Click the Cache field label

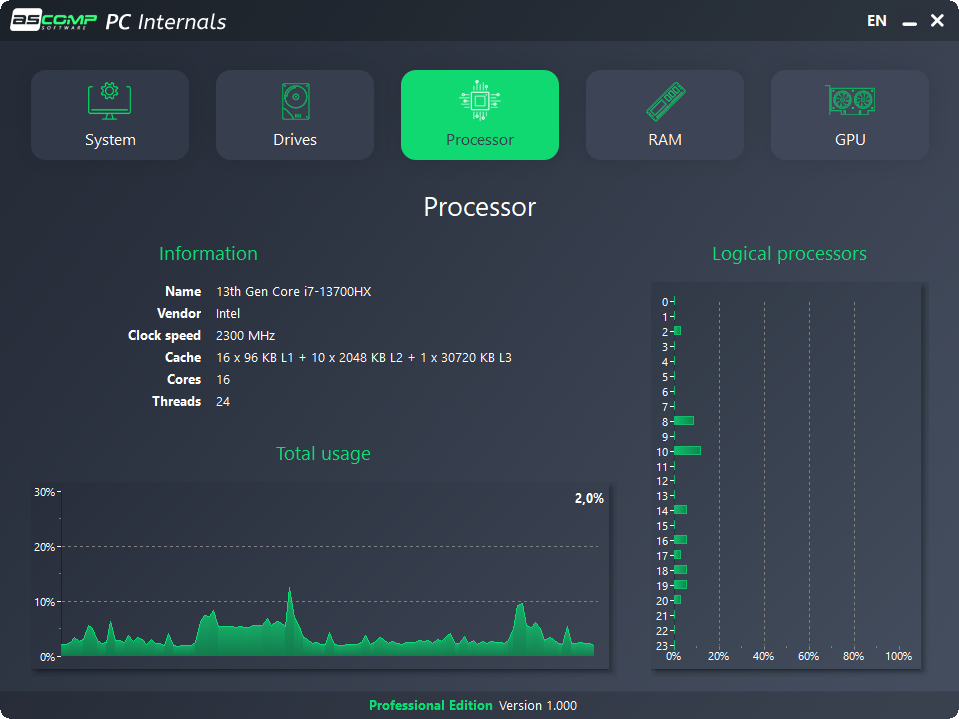[x=183, y=358]
